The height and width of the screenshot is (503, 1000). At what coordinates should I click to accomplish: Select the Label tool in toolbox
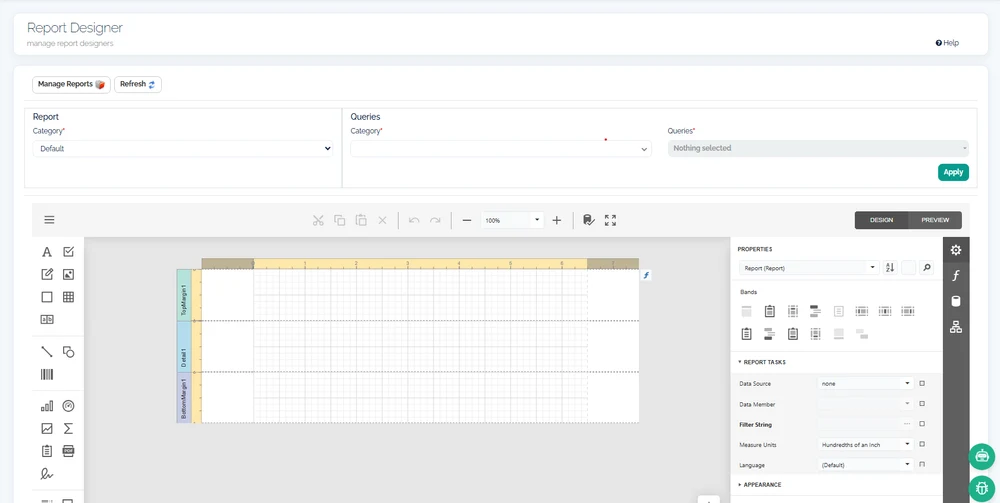(47, 252)
